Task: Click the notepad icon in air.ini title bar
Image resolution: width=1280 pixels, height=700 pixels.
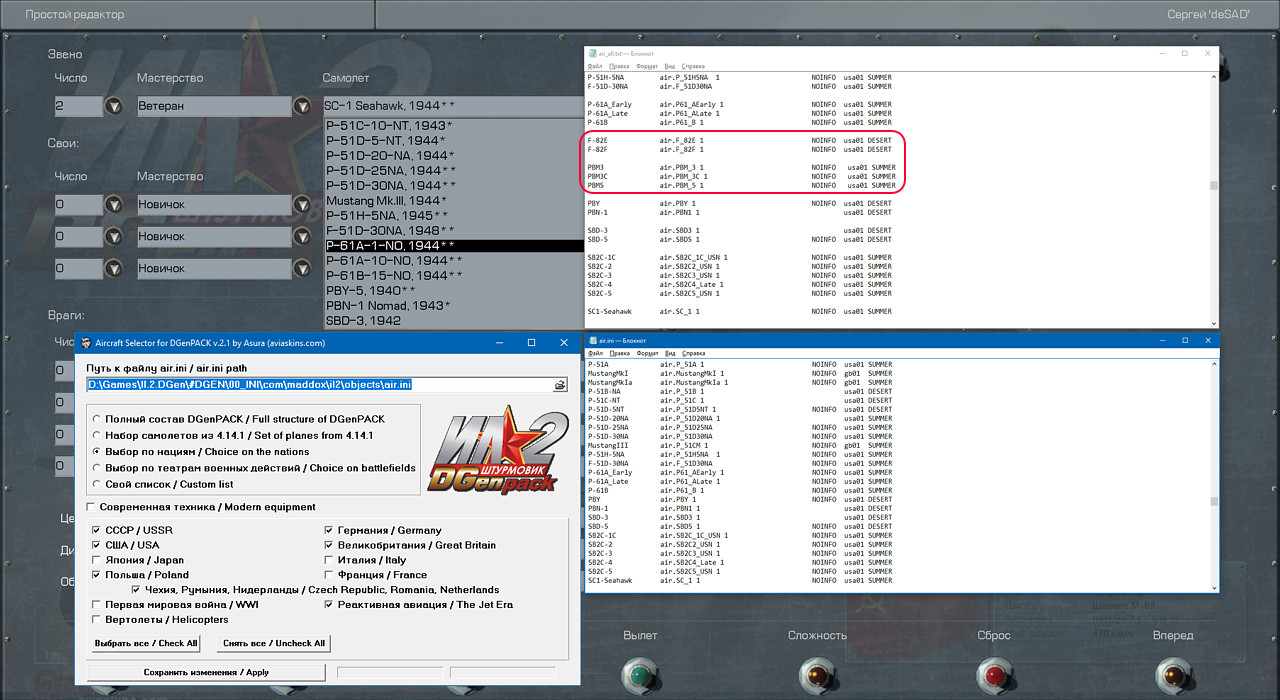Action: pyautogui.click(x=592, y=340)
